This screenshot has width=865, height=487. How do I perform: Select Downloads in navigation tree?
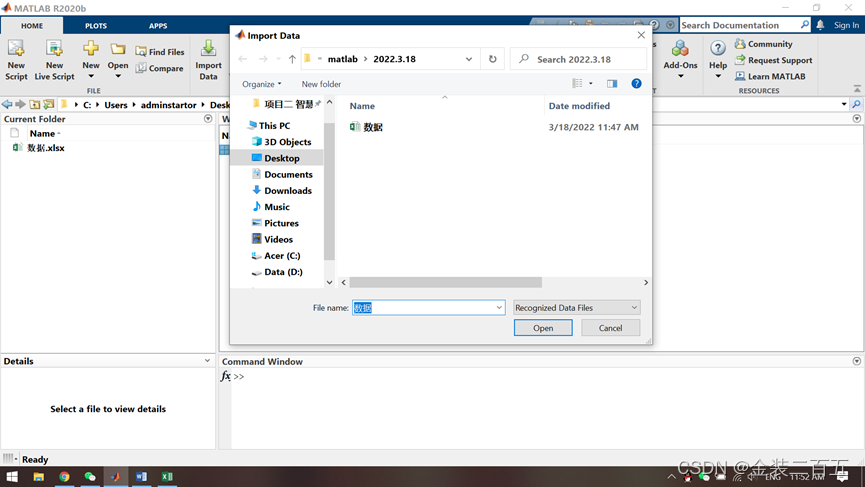[282, 191]
